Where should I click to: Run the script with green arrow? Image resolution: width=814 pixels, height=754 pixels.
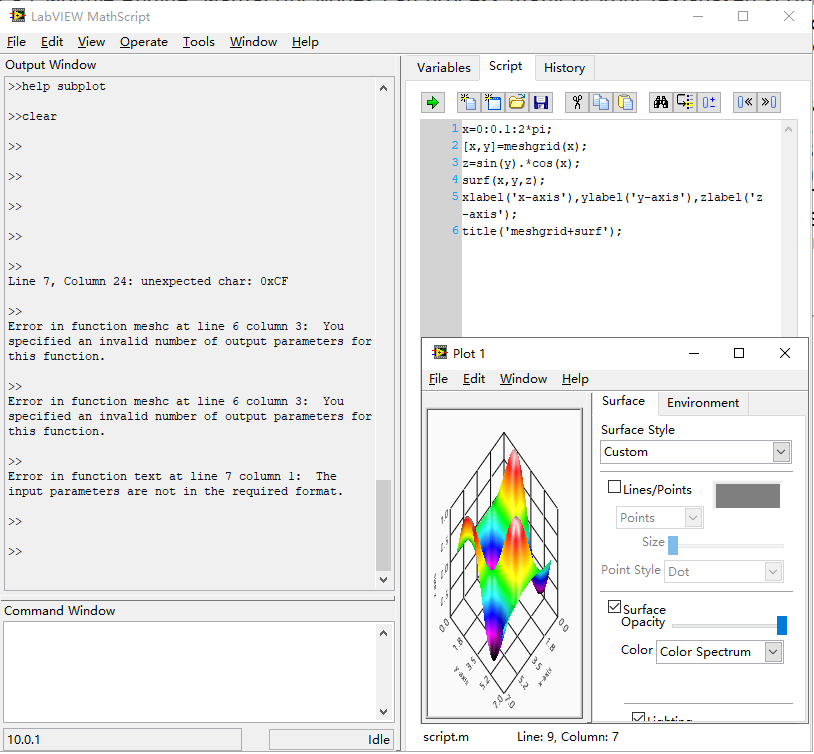click(432, 102)
